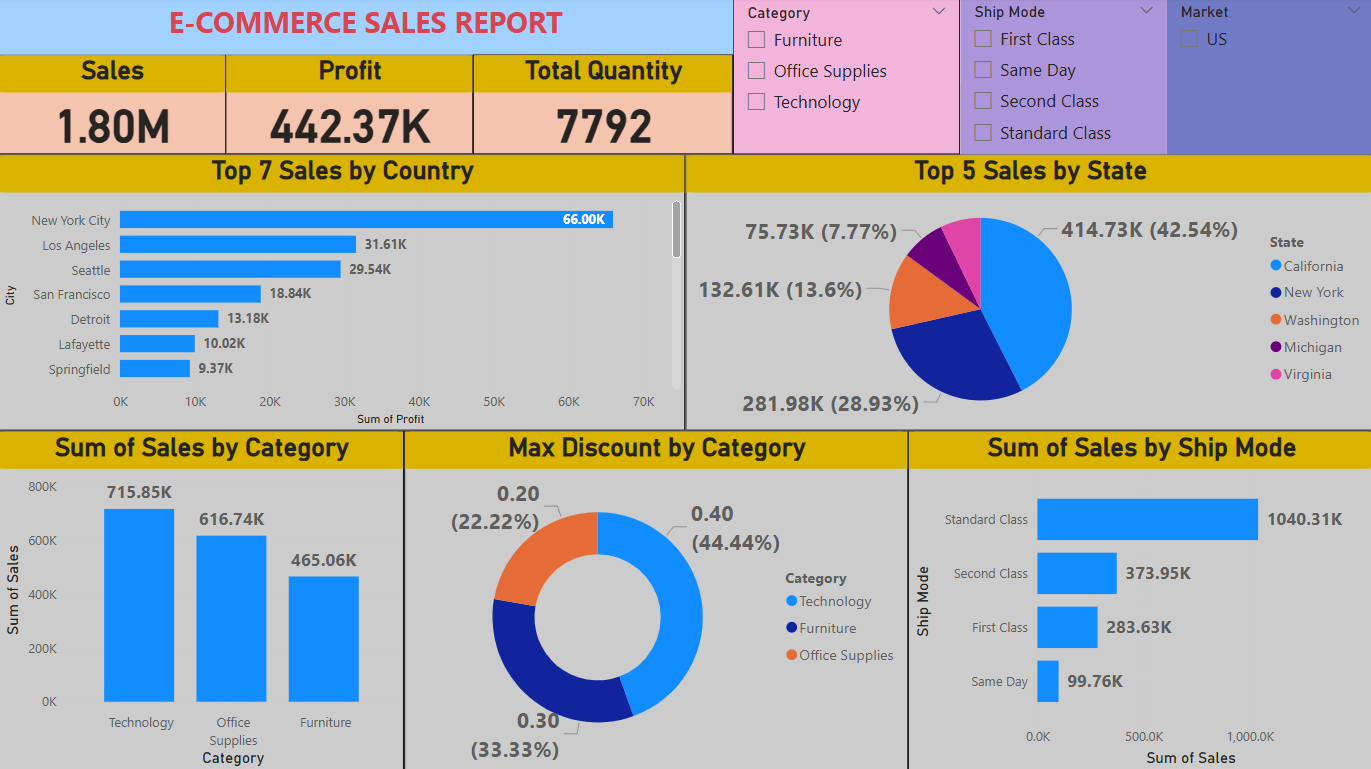
Task: Tick the US checkbox in Market slicer
Action: (x=1189, y=39)
